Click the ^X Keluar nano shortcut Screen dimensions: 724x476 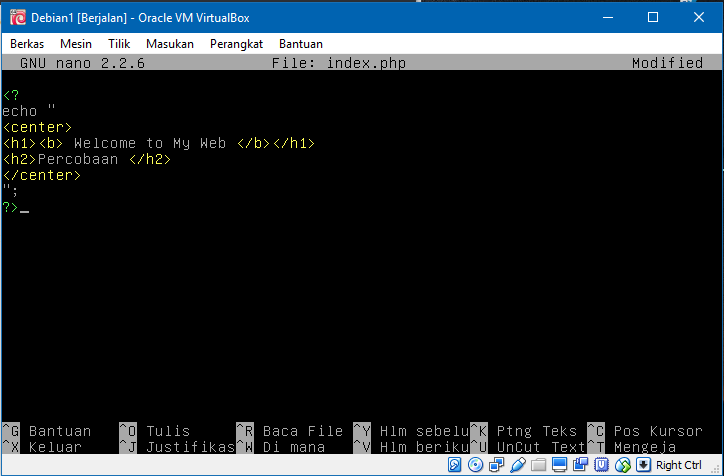[x=42, y=447]
